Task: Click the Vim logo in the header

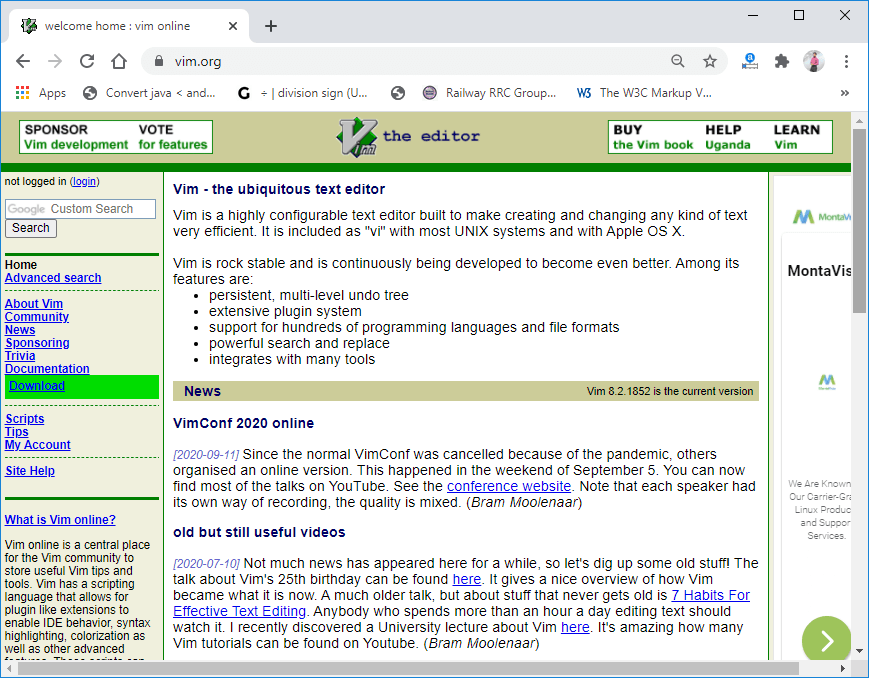Action: click(357, 137)
